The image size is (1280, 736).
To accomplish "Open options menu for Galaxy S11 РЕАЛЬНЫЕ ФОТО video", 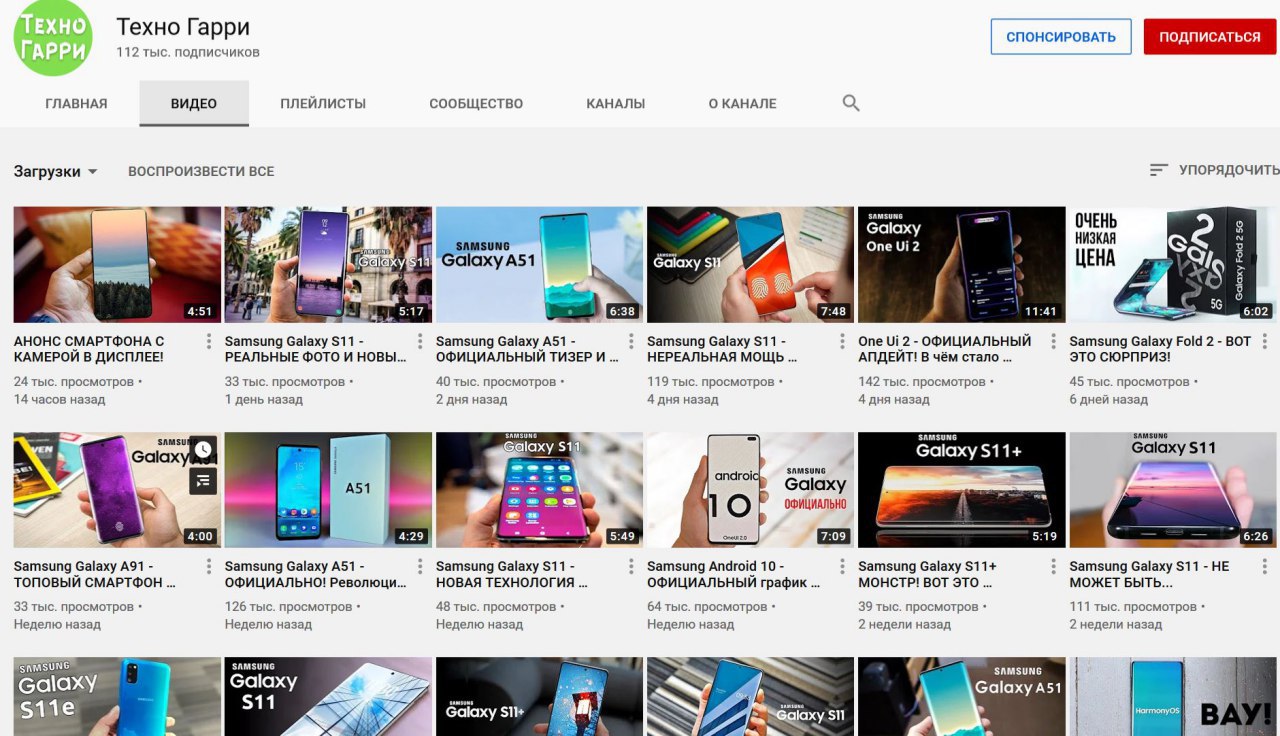I will [420, 342].
